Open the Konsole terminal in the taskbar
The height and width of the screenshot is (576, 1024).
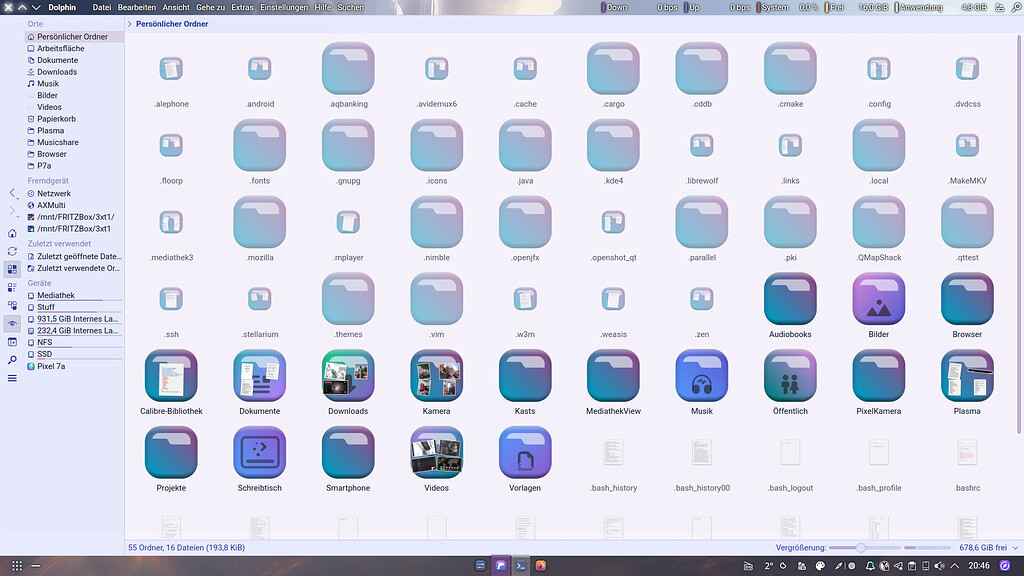tap(520, 565)
